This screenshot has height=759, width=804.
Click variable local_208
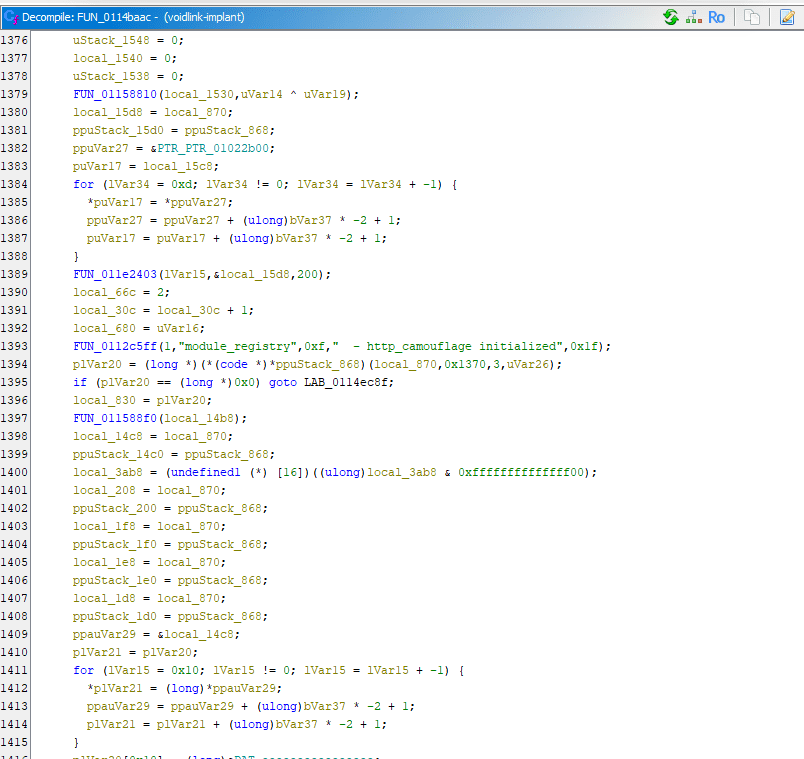(x=104, y=490)
